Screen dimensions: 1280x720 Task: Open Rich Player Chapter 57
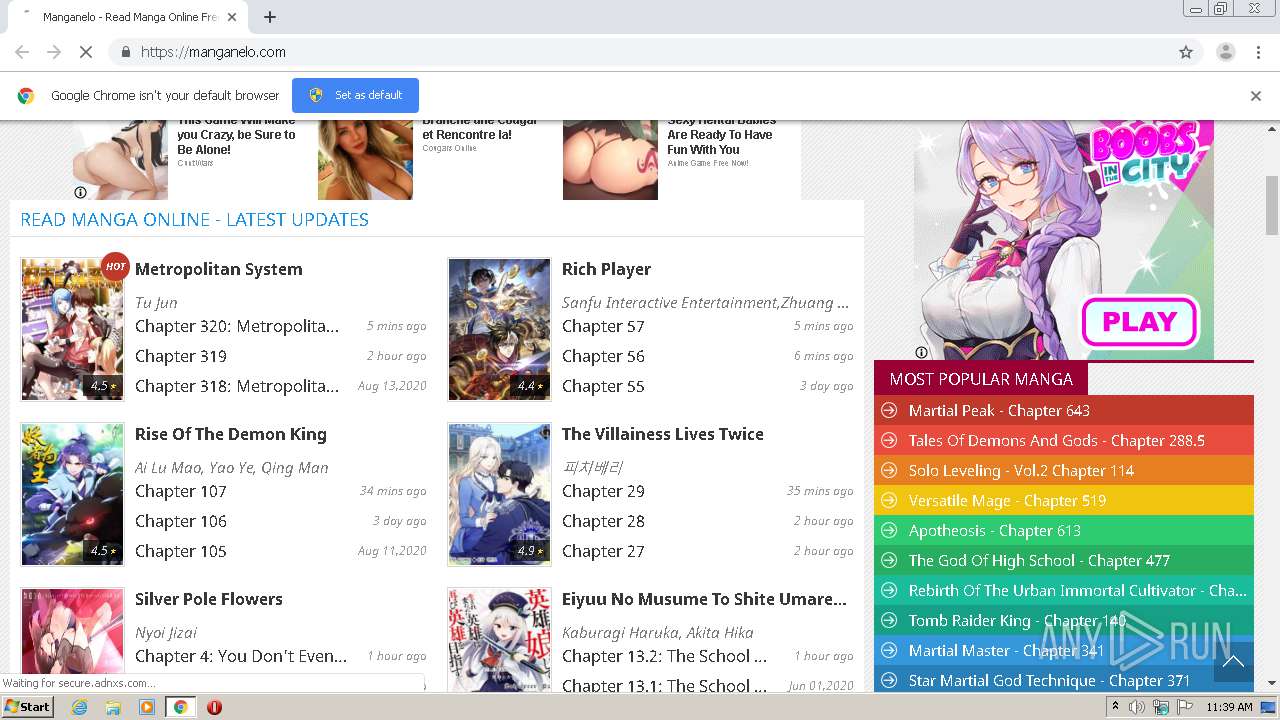pyautogui.click(x=603, y=326)
